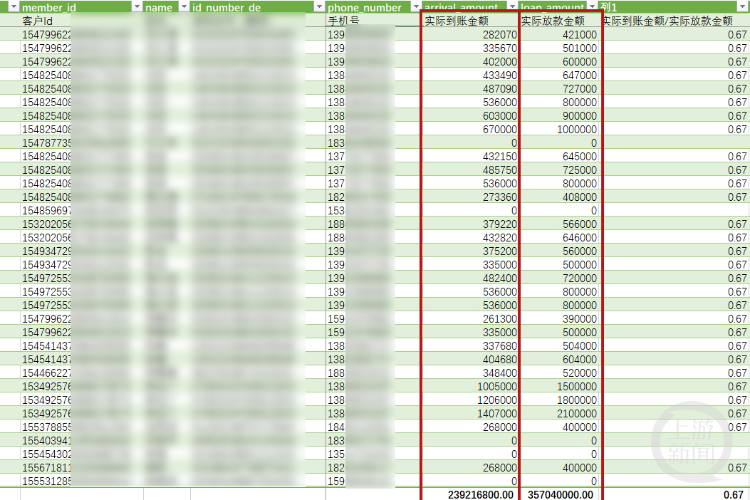Select cell with value 2100000

coord(559,413)
